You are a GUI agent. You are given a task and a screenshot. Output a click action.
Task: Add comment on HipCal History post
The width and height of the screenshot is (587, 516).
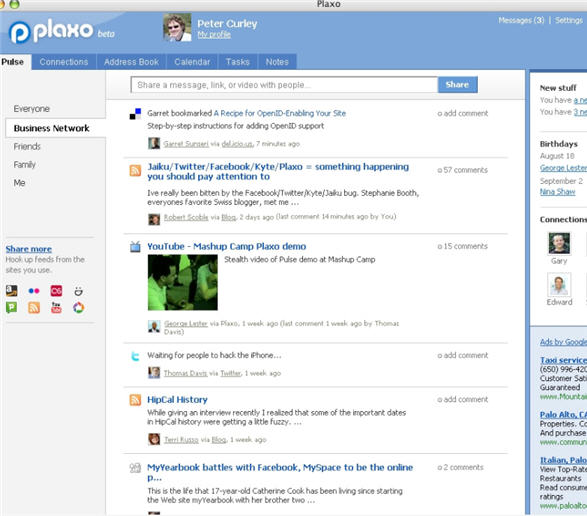463,400
